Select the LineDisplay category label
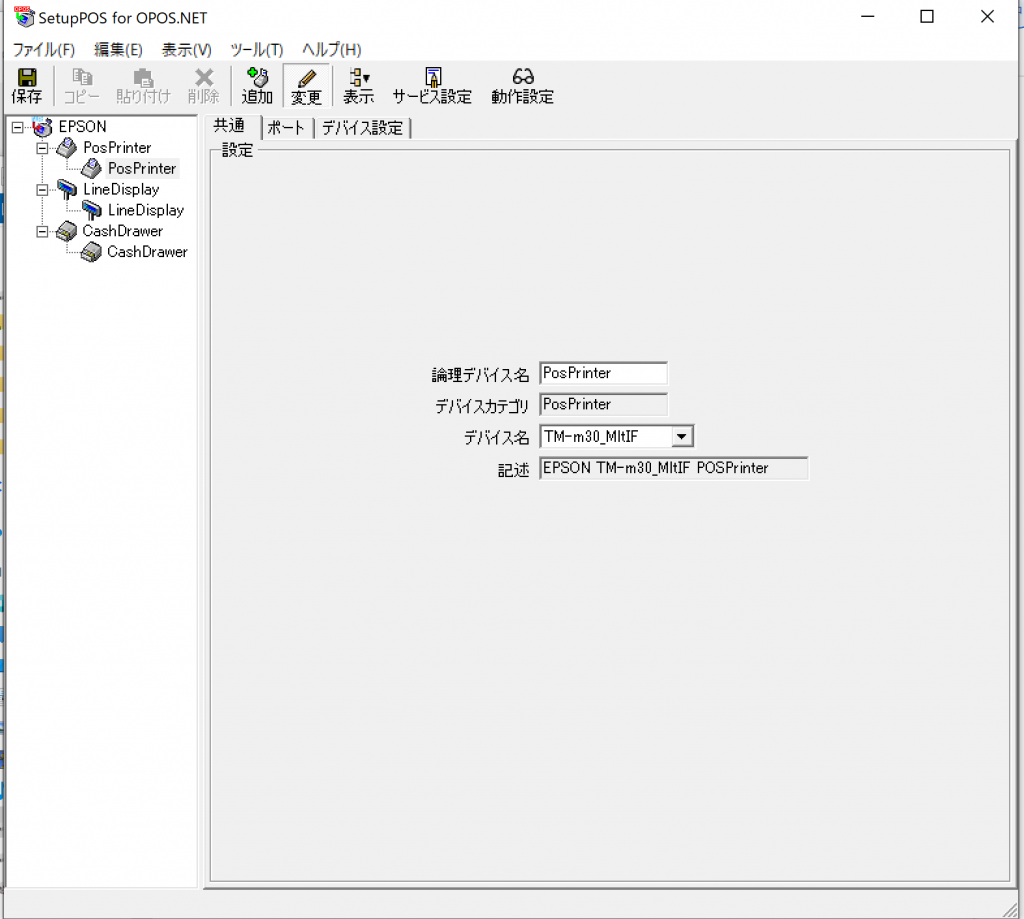Screen dimensions: 1024x919 121,189
